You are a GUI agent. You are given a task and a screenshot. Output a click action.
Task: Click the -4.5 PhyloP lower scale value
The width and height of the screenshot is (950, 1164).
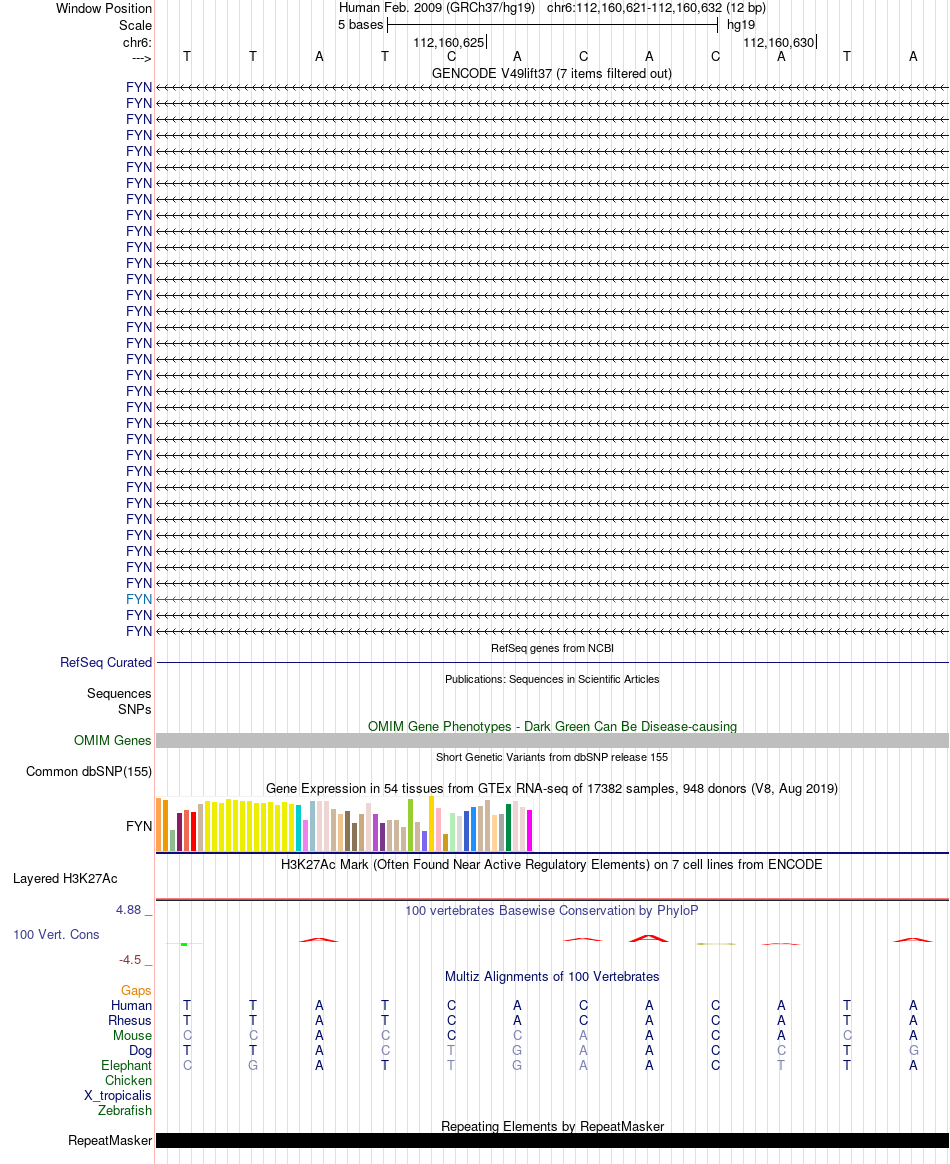click(130, 960)
